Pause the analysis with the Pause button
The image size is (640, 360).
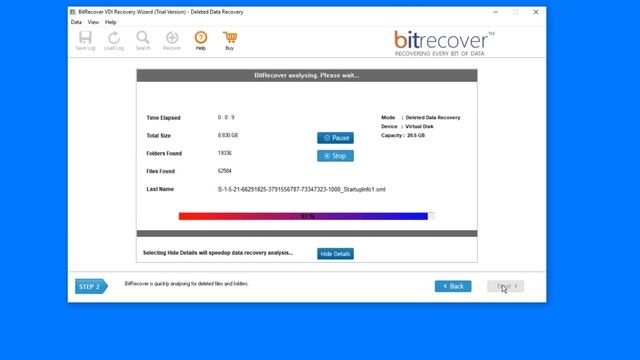[x=336, y=138]
